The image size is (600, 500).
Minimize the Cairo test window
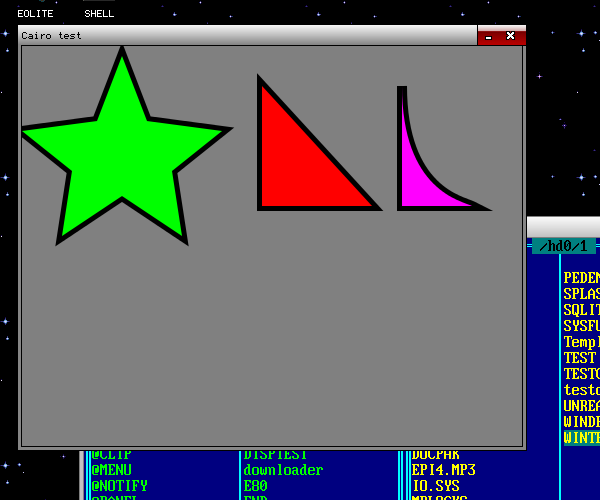pyautogui.click(x=489, y=36)
